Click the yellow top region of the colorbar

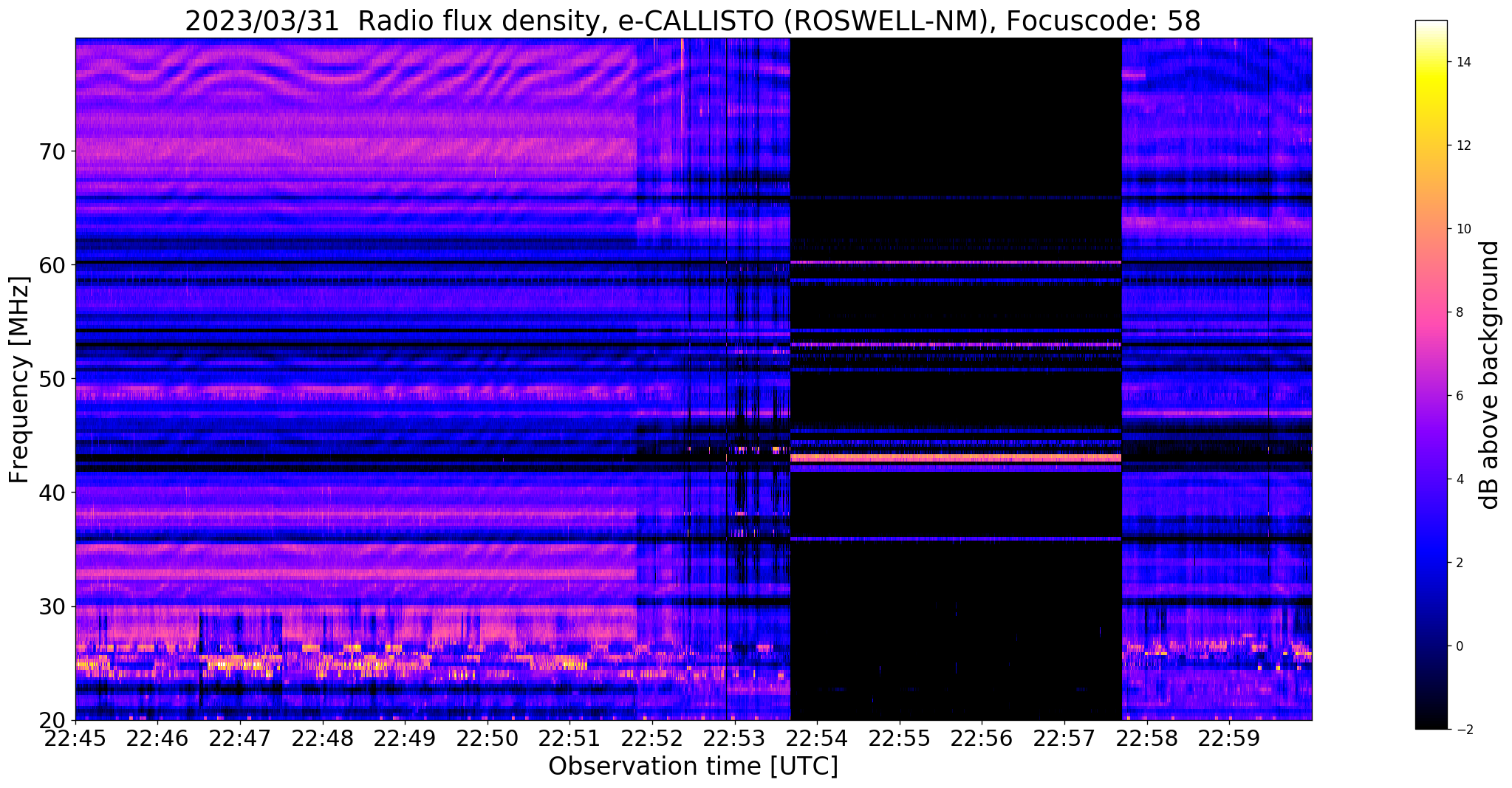[1431, 78]
